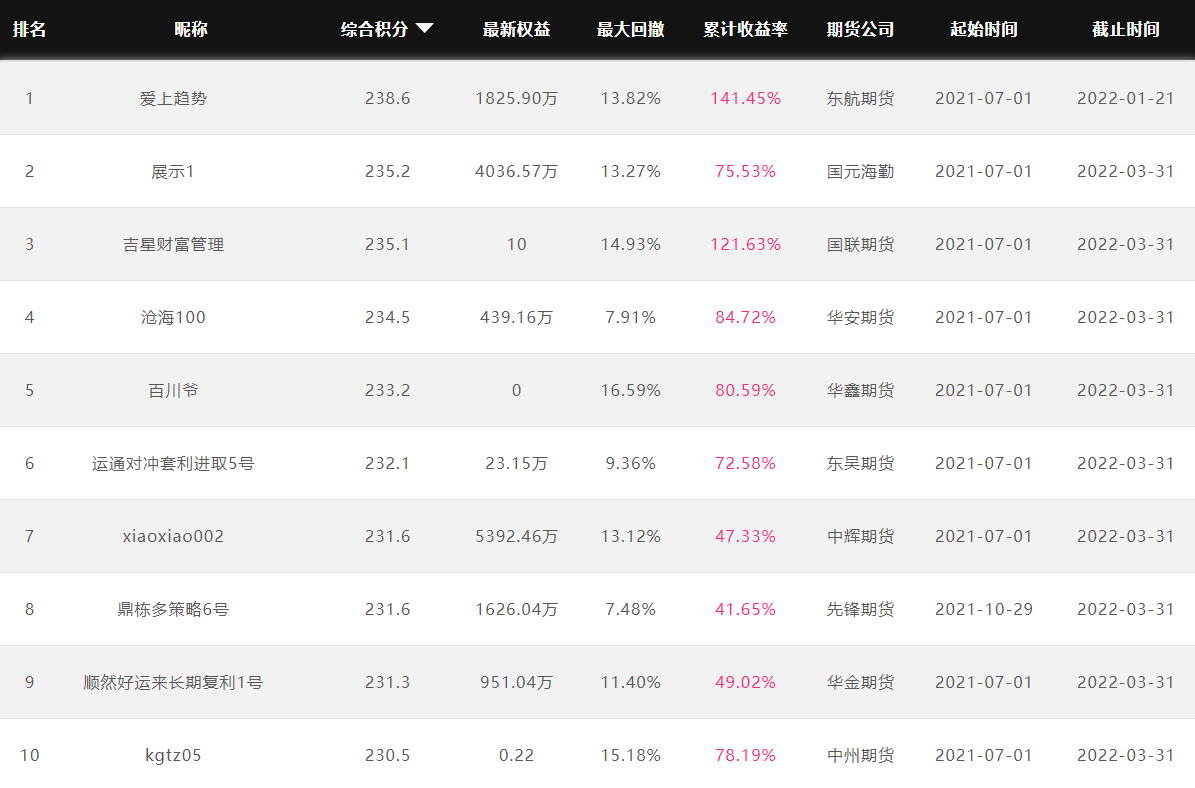This screenshot has width=1195, height=788.
Task: Open the 百川爷 nickname
Action: tap(173, 390)
